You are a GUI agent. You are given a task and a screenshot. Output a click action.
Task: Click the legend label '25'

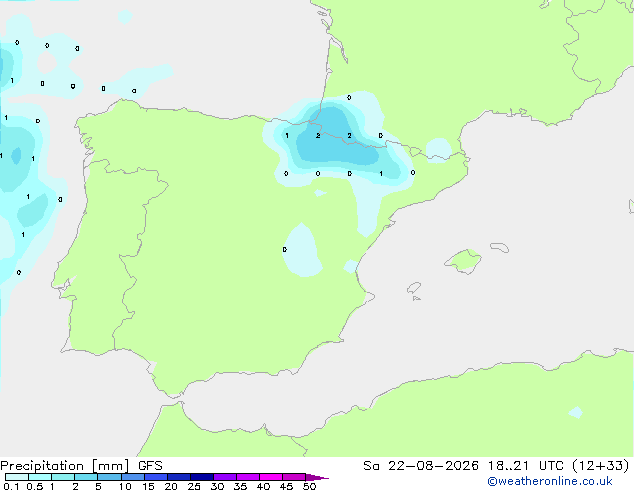(x=194, y=486)
